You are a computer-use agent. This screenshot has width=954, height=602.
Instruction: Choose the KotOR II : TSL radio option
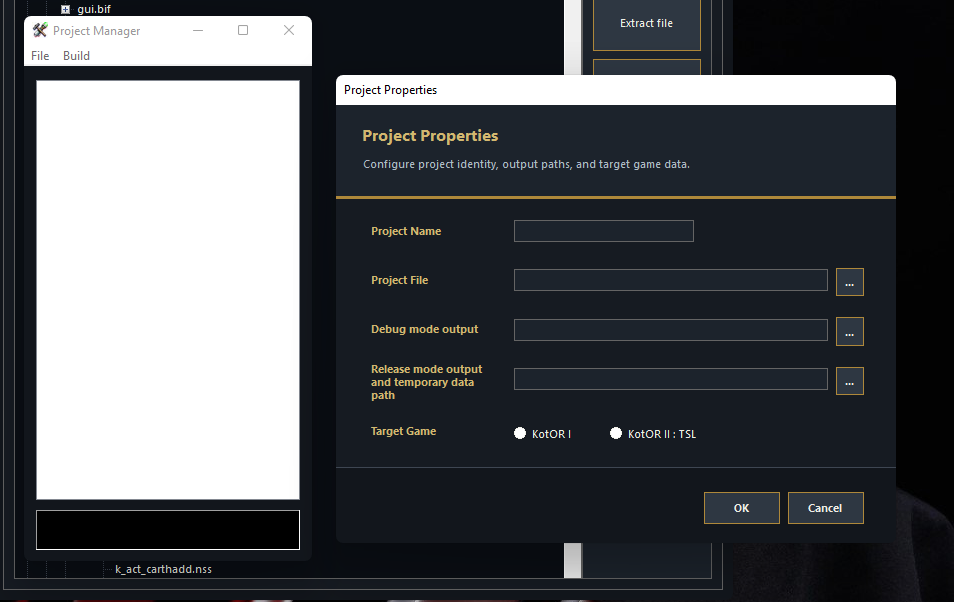pyautogui.click(x=616, y=434)
